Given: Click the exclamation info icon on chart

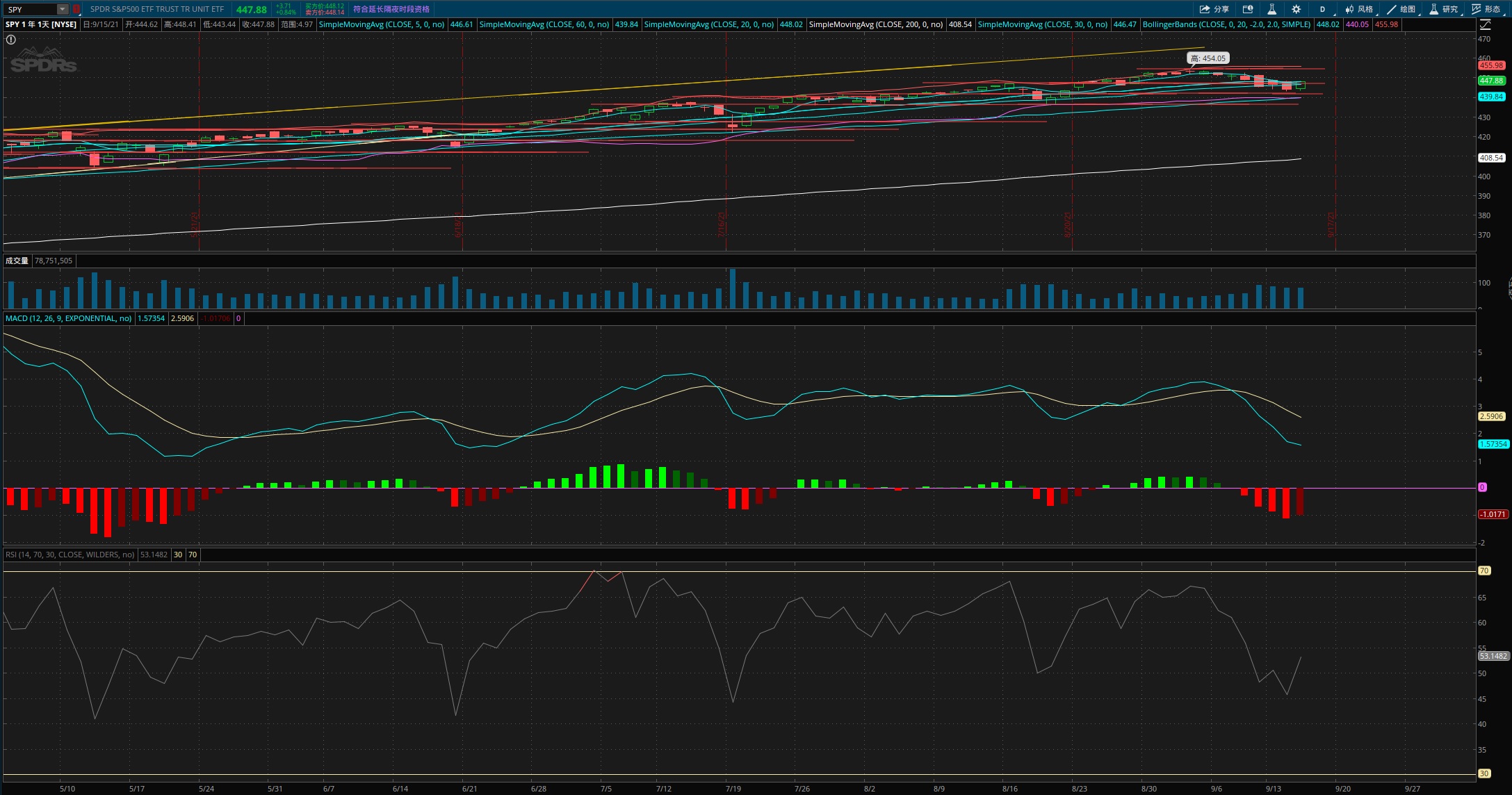Looking at the screenshot, I should (11, 40).
